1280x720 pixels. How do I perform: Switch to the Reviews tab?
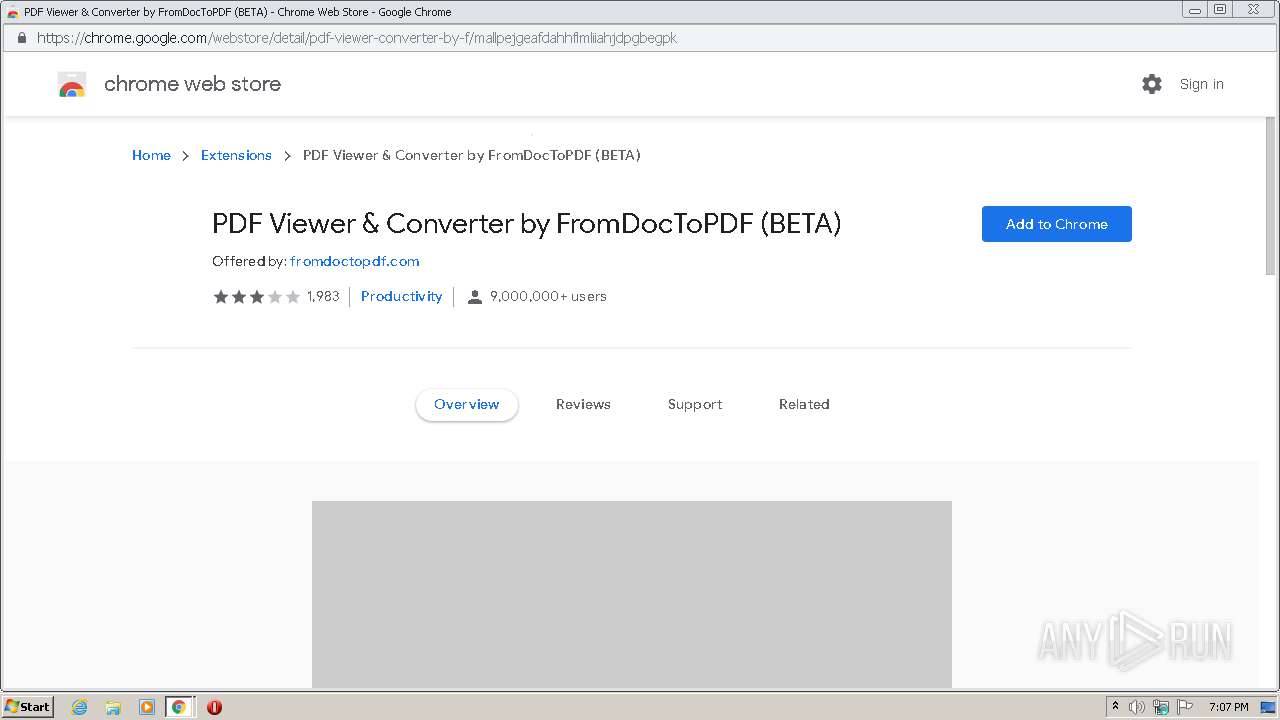(x=583, y=404)
